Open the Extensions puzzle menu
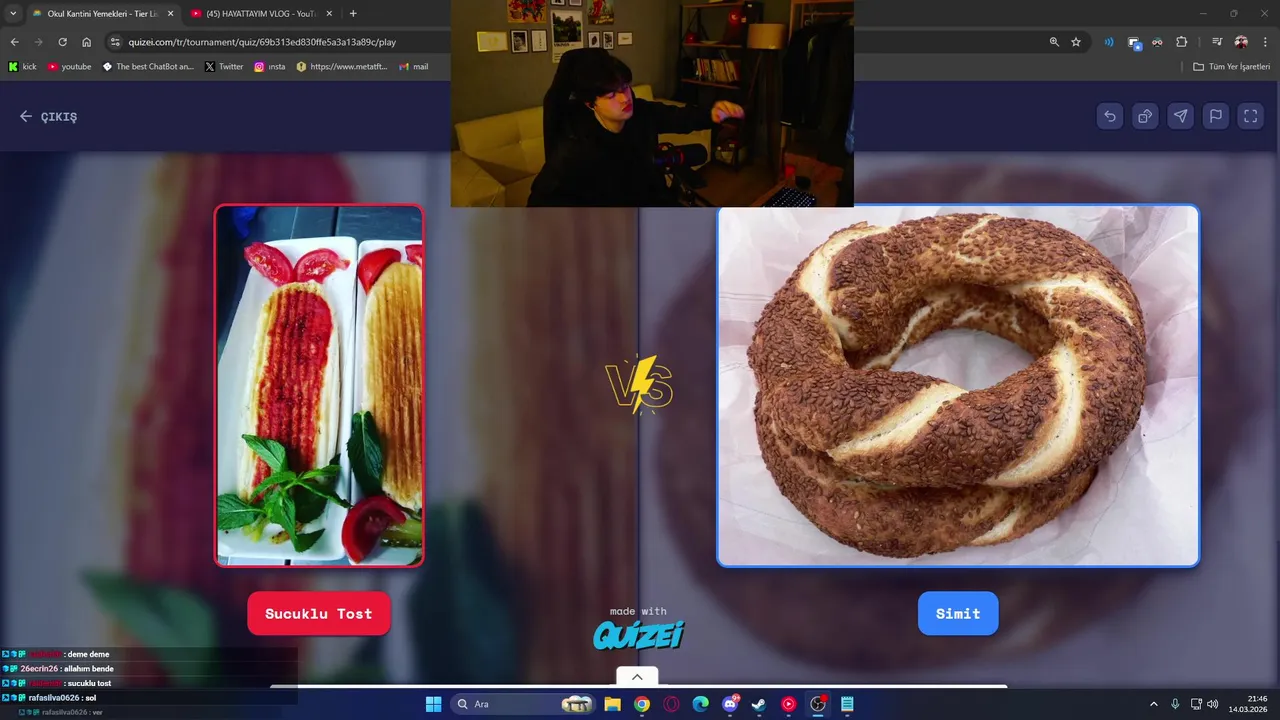Screen dimensions: 1280x720 1181,42
